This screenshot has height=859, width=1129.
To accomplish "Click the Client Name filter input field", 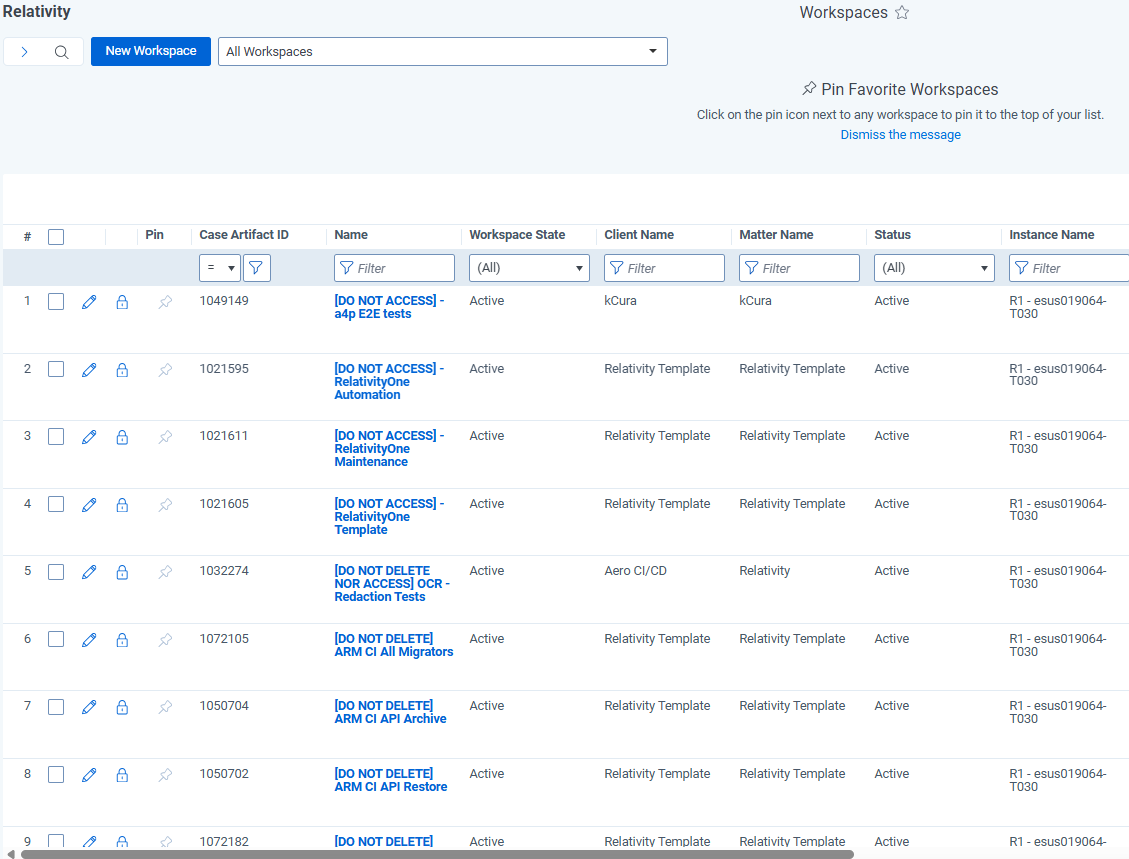I will click(665, 268).
